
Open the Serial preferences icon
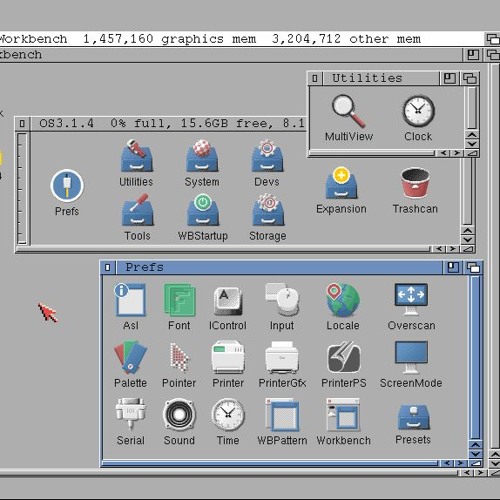point(131,413)
